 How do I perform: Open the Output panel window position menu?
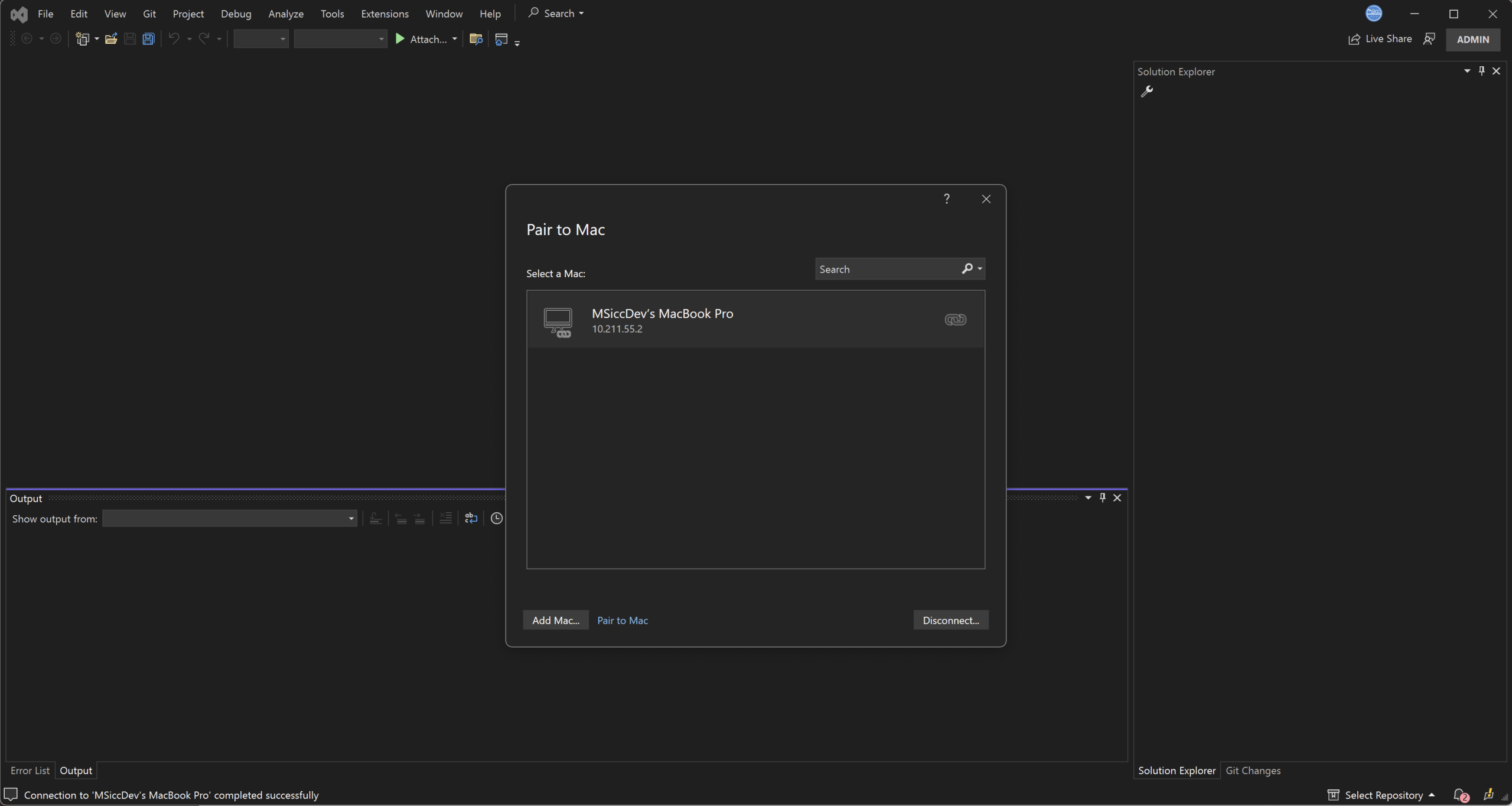pos(1088,498)
